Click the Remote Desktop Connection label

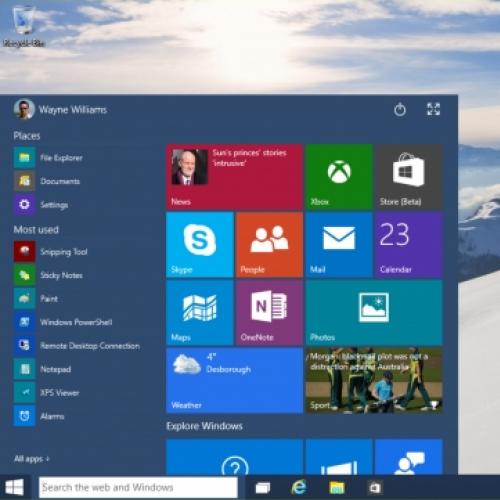click(90, 346)
